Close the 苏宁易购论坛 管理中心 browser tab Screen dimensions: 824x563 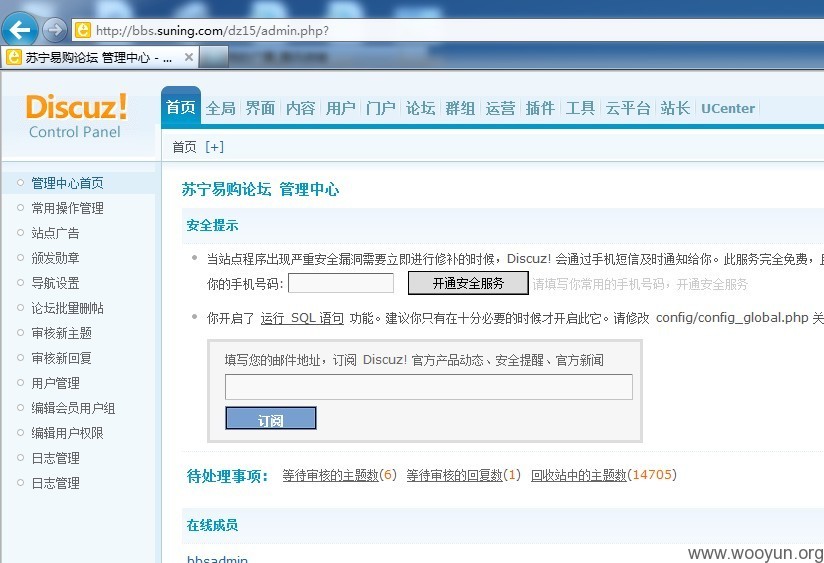pyautogui.click(x=189, y=57)
